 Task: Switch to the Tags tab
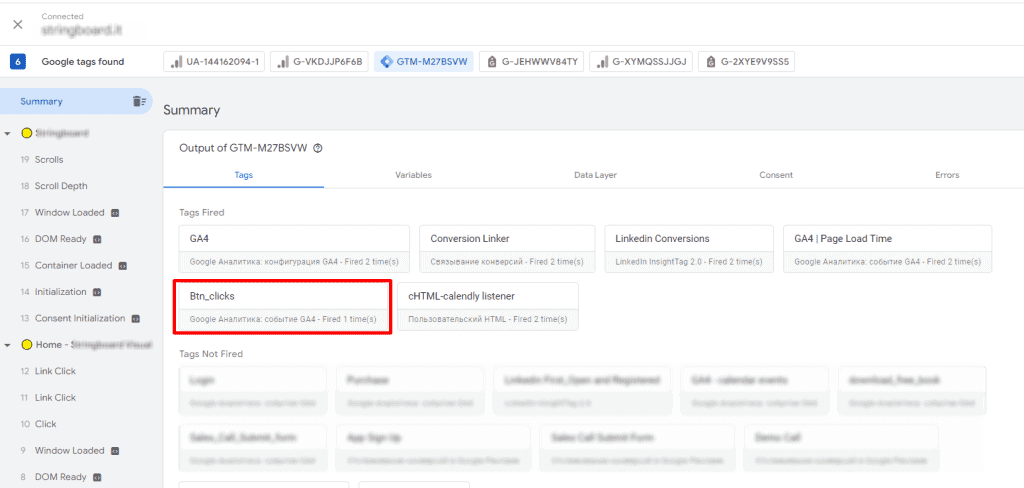click(x=244, y=175)
